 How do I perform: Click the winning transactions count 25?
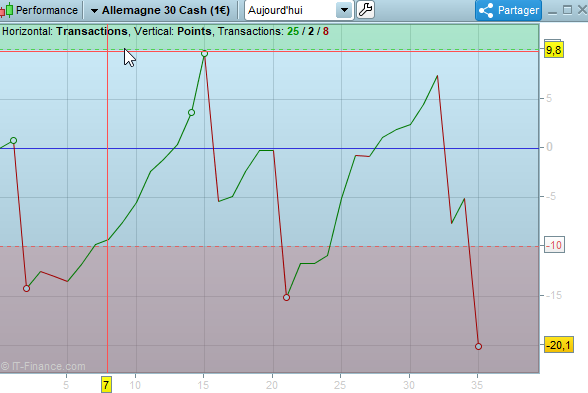coord(293,32)
